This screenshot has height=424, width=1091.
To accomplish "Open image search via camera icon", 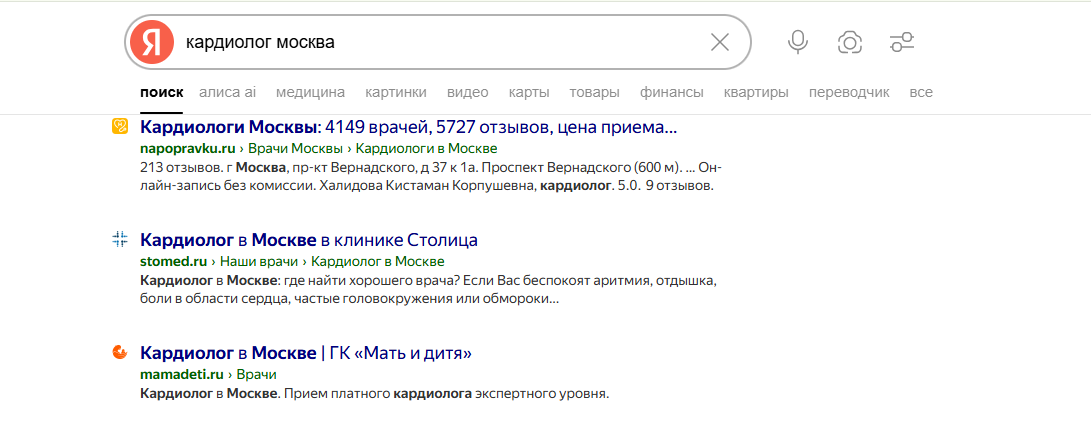I will (850, 42).
